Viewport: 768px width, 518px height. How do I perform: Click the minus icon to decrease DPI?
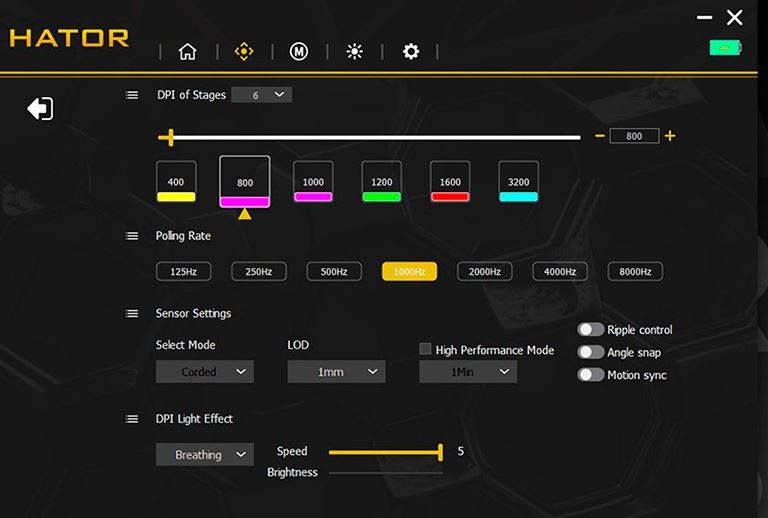point(599,136)
